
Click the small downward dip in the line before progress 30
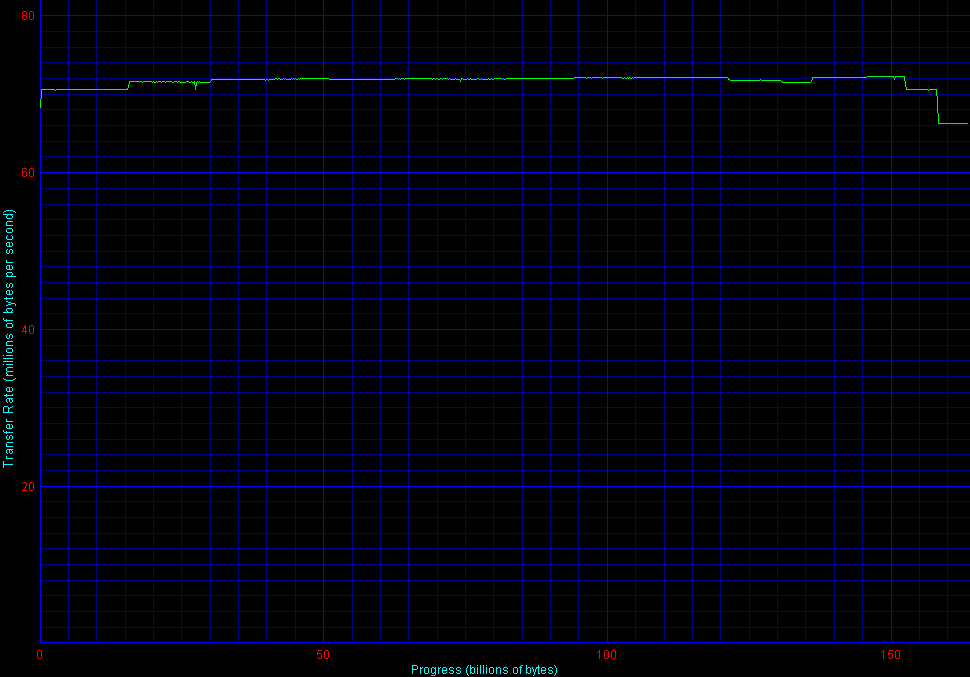coord(196,86)
